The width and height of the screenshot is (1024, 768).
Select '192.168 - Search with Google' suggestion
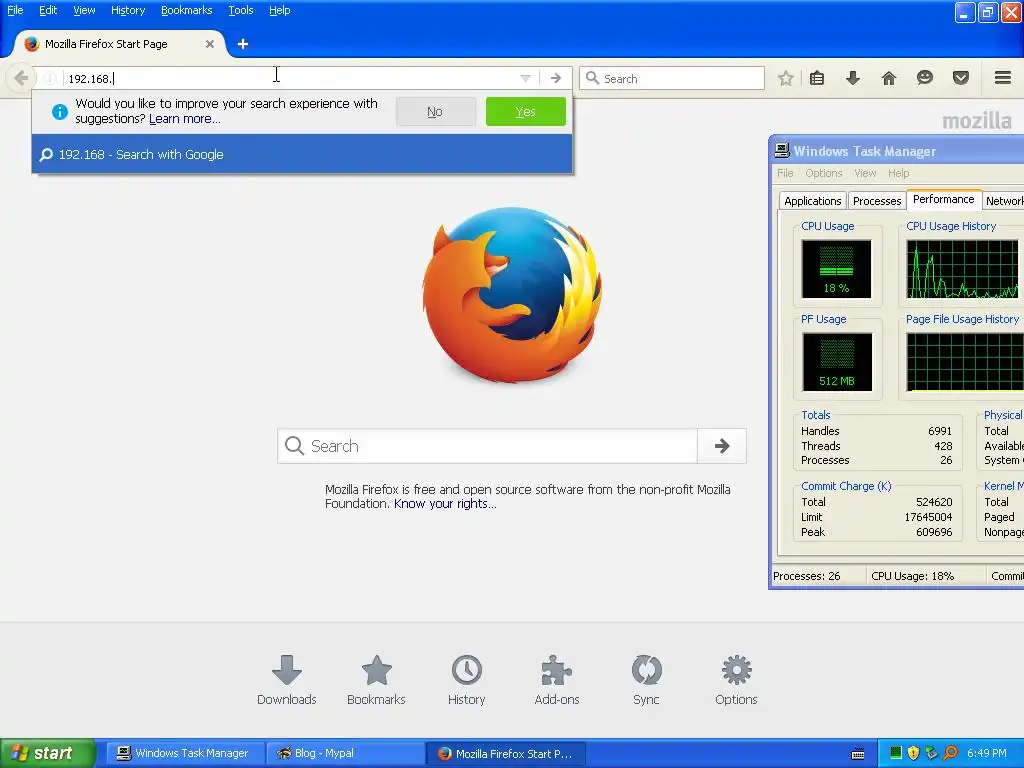(302, 154)
